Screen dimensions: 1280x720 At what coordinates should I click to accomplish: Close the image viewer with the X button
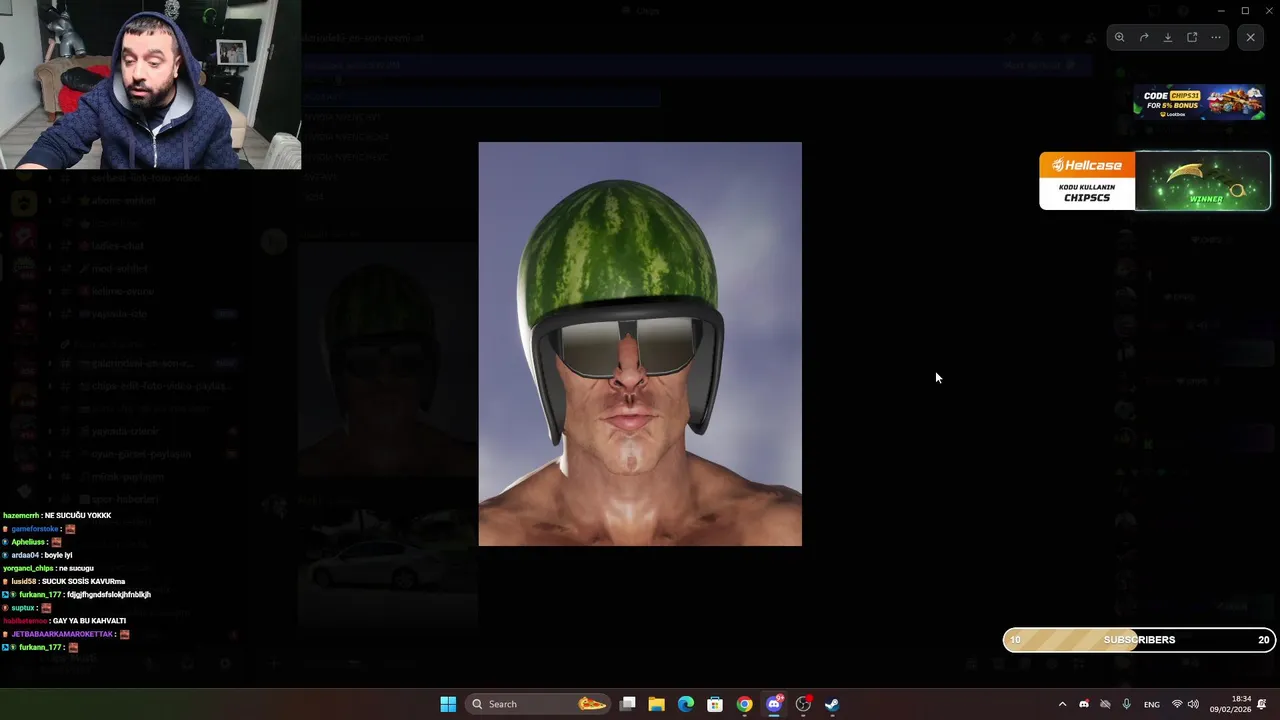coord(1250,37)
